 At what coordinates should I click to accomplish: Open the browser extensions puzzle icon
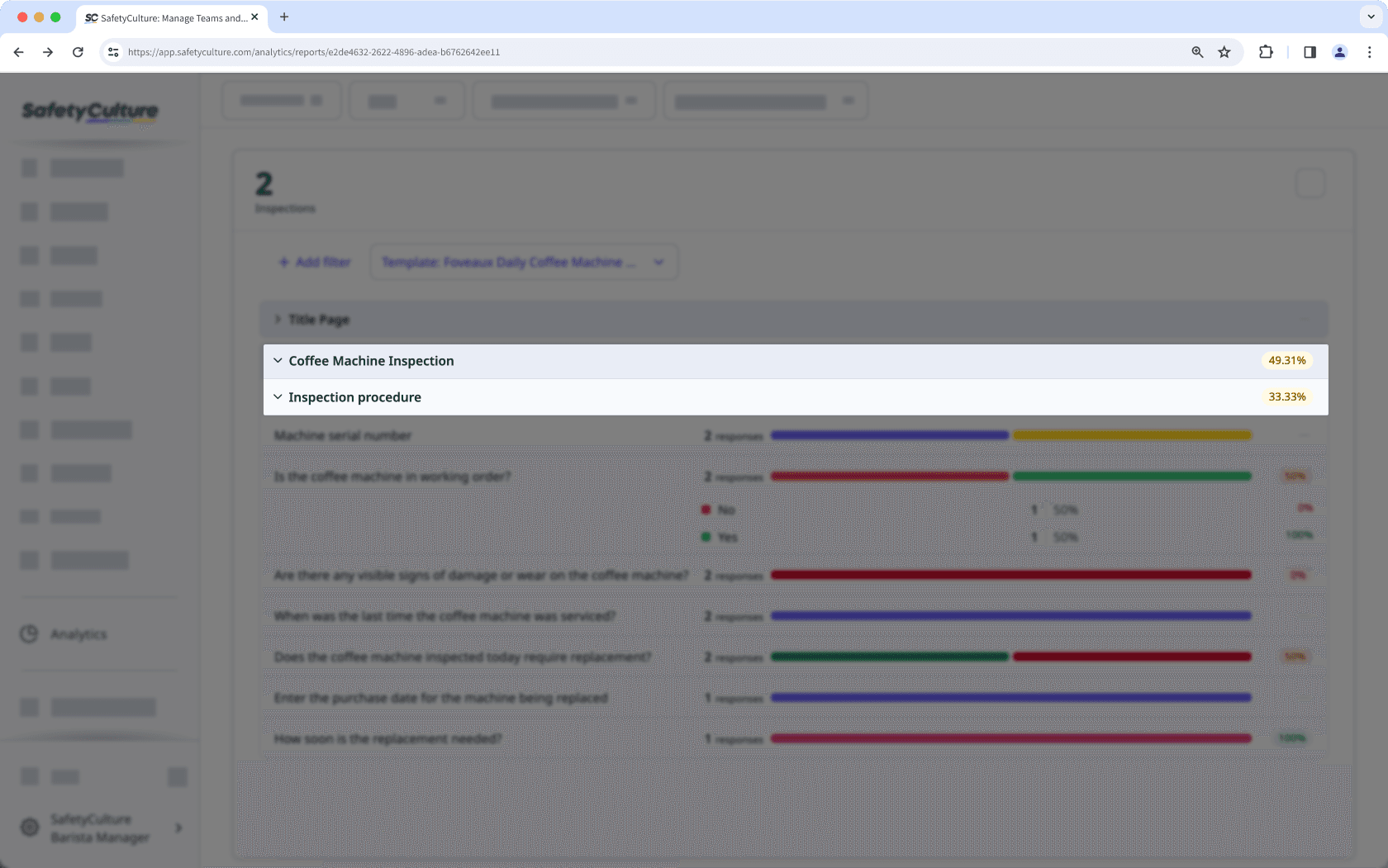point(1266,52)
